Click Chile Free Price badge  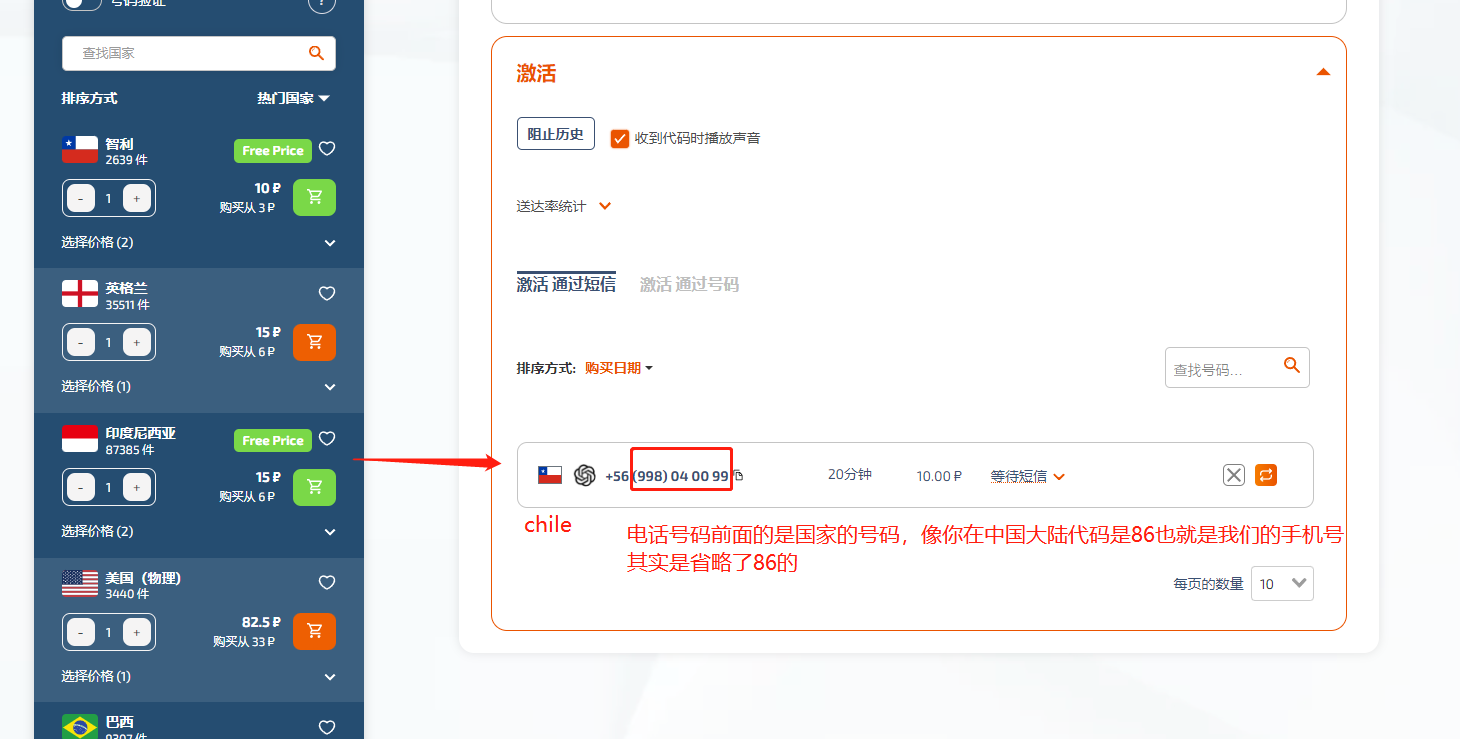click(273, 151)
